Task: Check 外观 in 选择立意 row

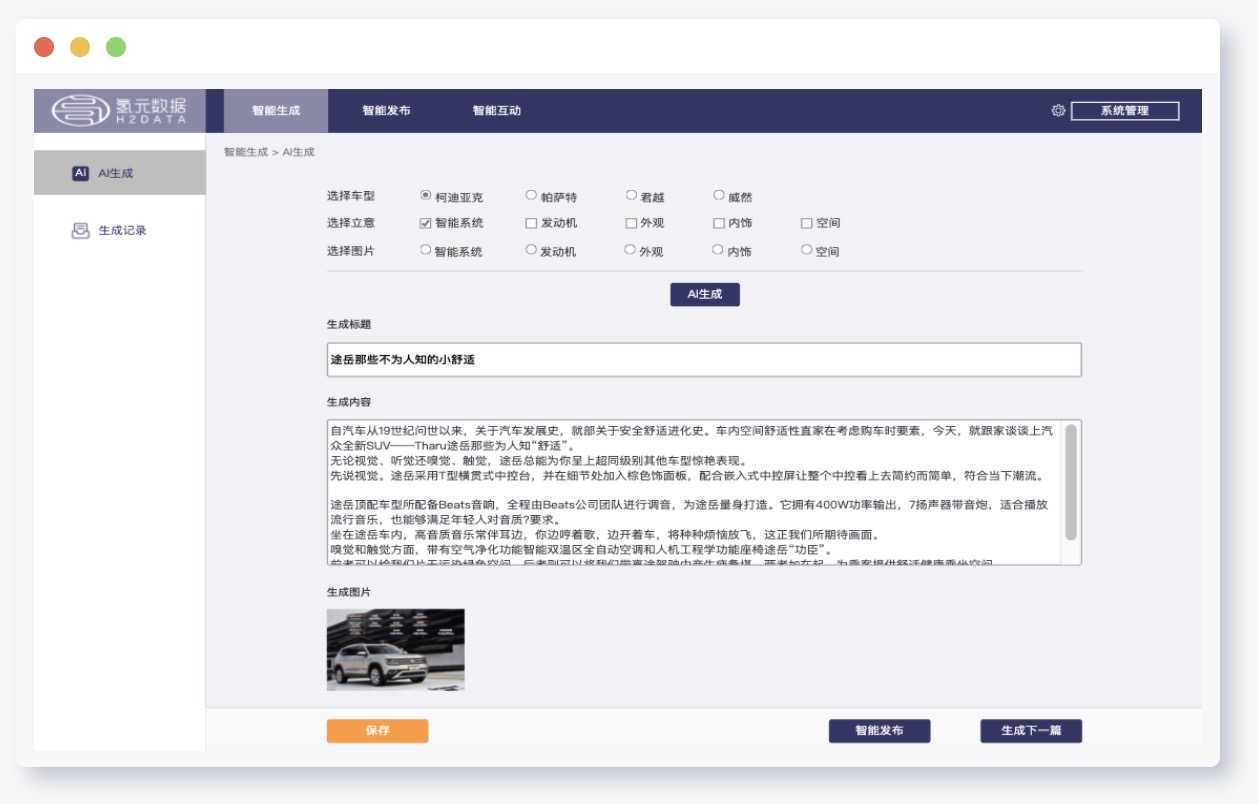Action: tap(631, 223)
